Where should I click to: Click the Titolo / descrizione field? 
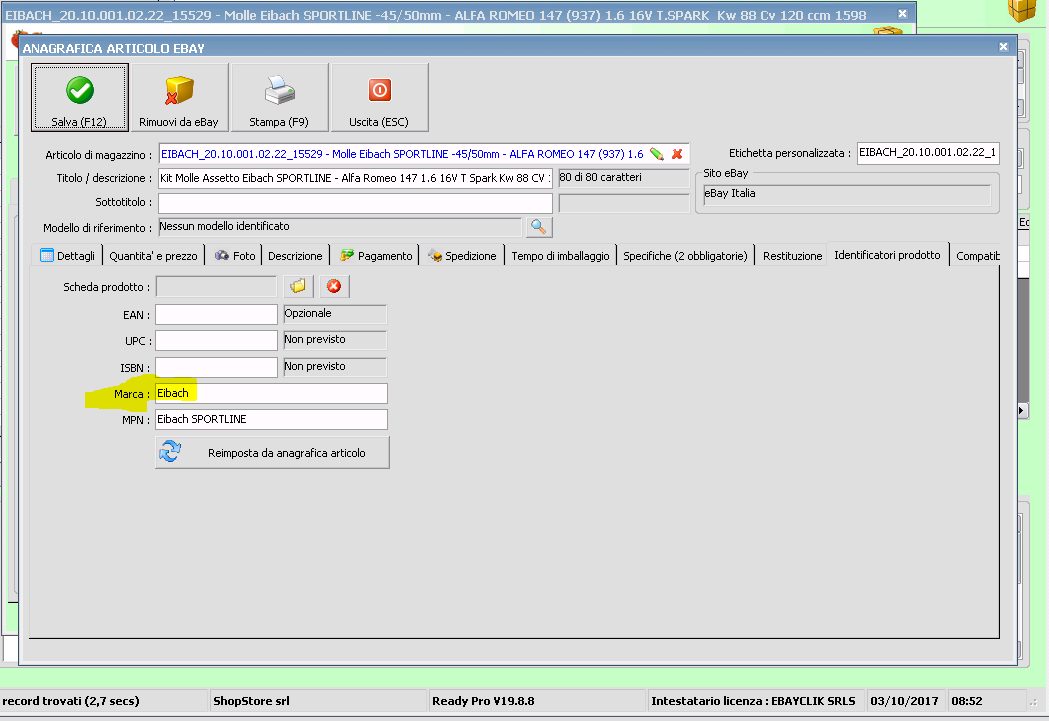355,178
